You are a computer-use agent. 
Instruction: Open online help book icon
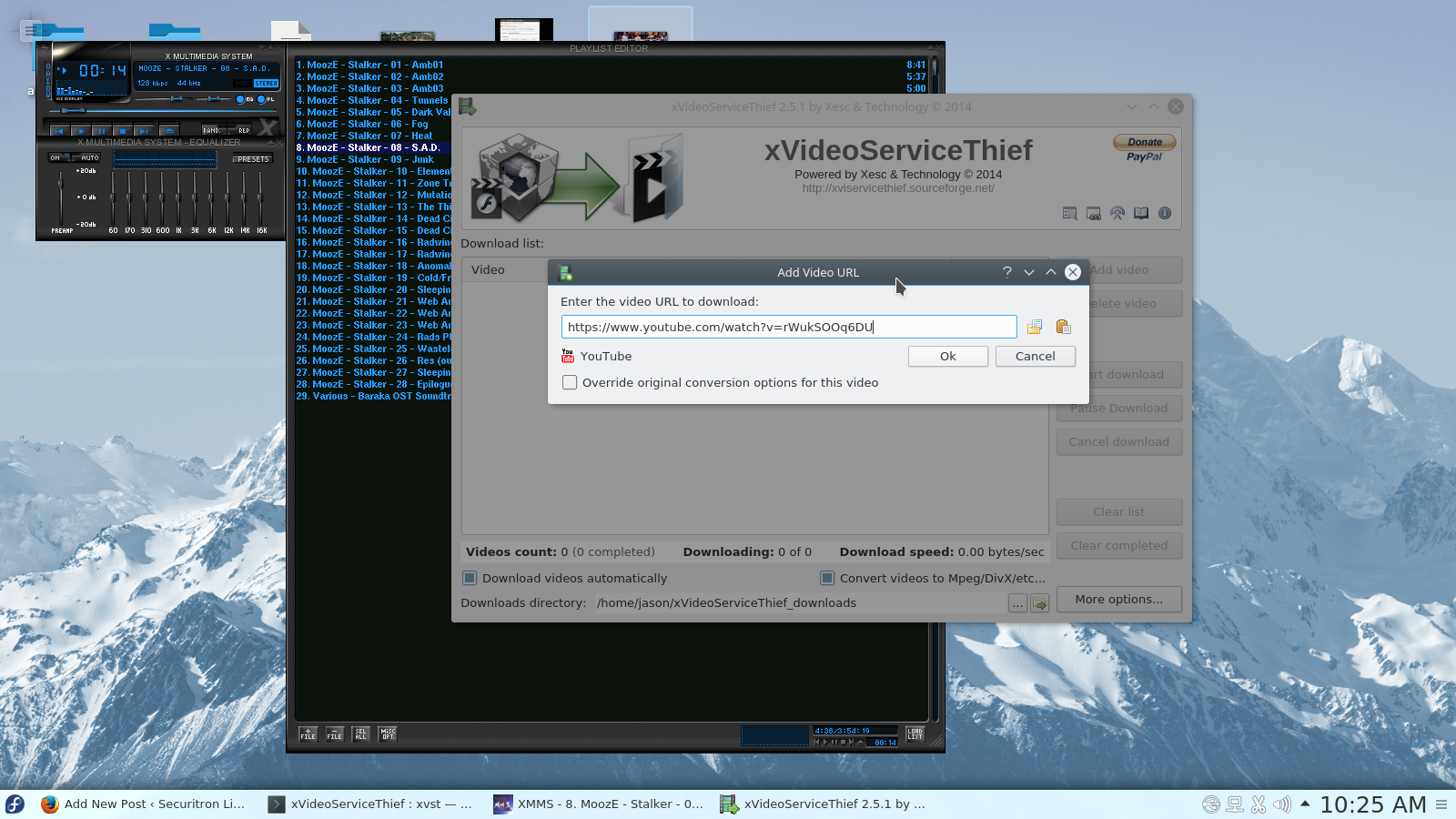[1141, 213]
